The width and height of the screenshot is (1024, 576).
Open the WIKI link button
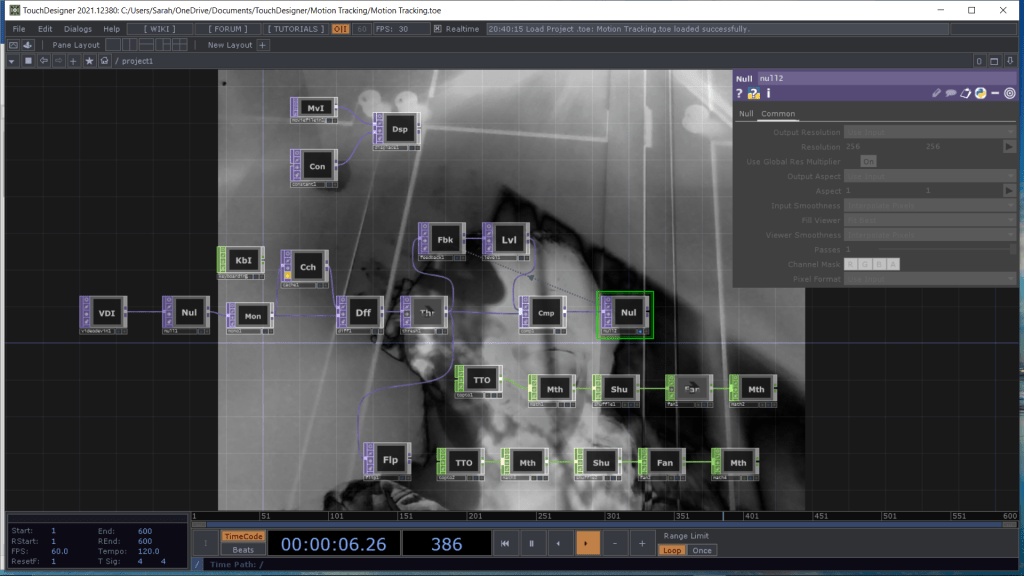pyautogui.click(x=160, y=29)
